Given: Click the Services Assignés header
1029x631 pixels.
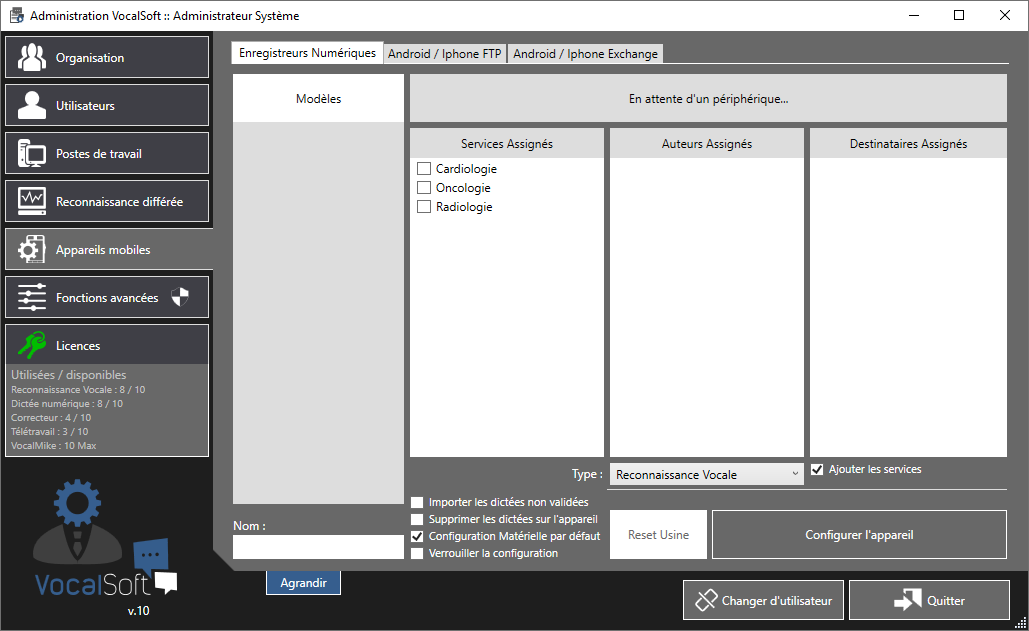Looking at the screenshot, I should pos(507,144).
